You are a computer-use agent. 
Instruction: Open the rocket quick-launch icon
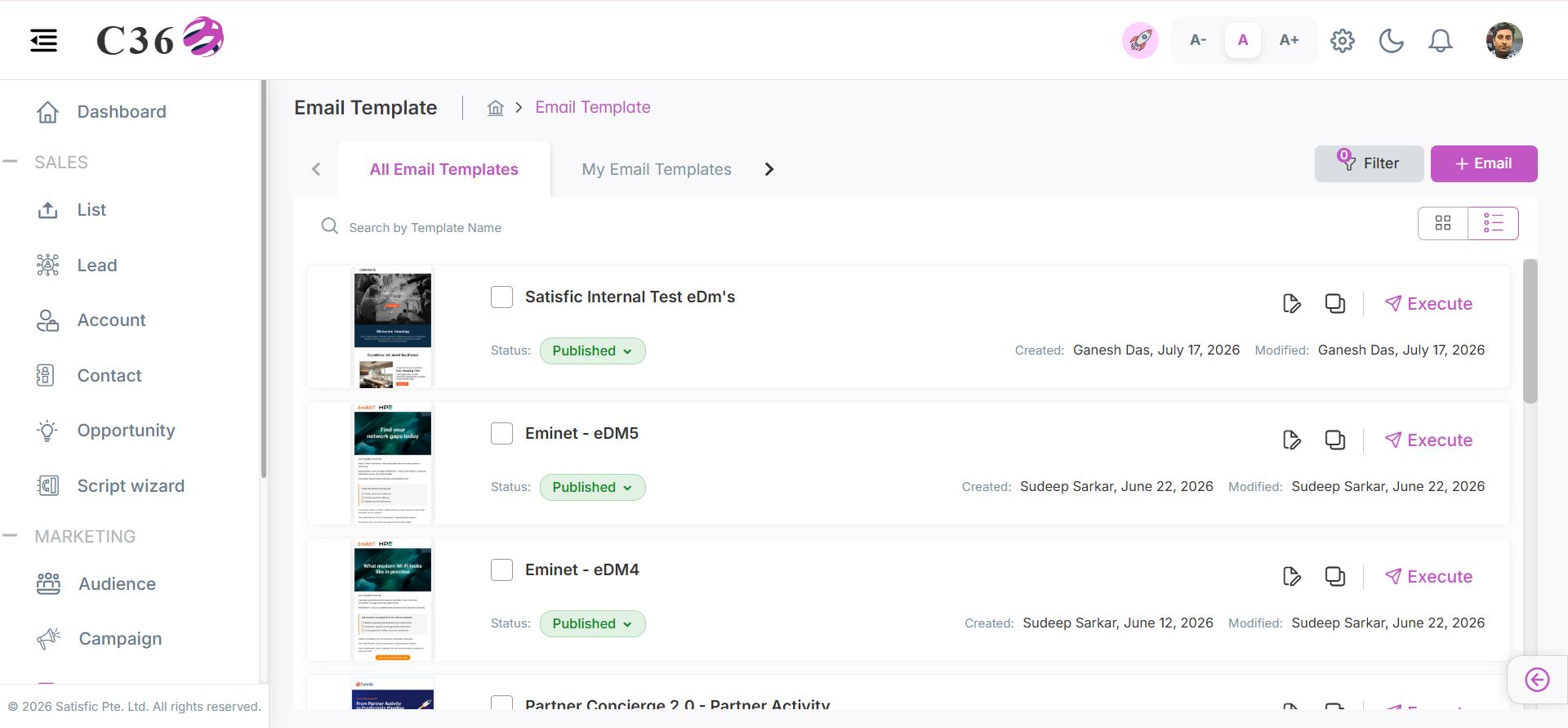1140,40
